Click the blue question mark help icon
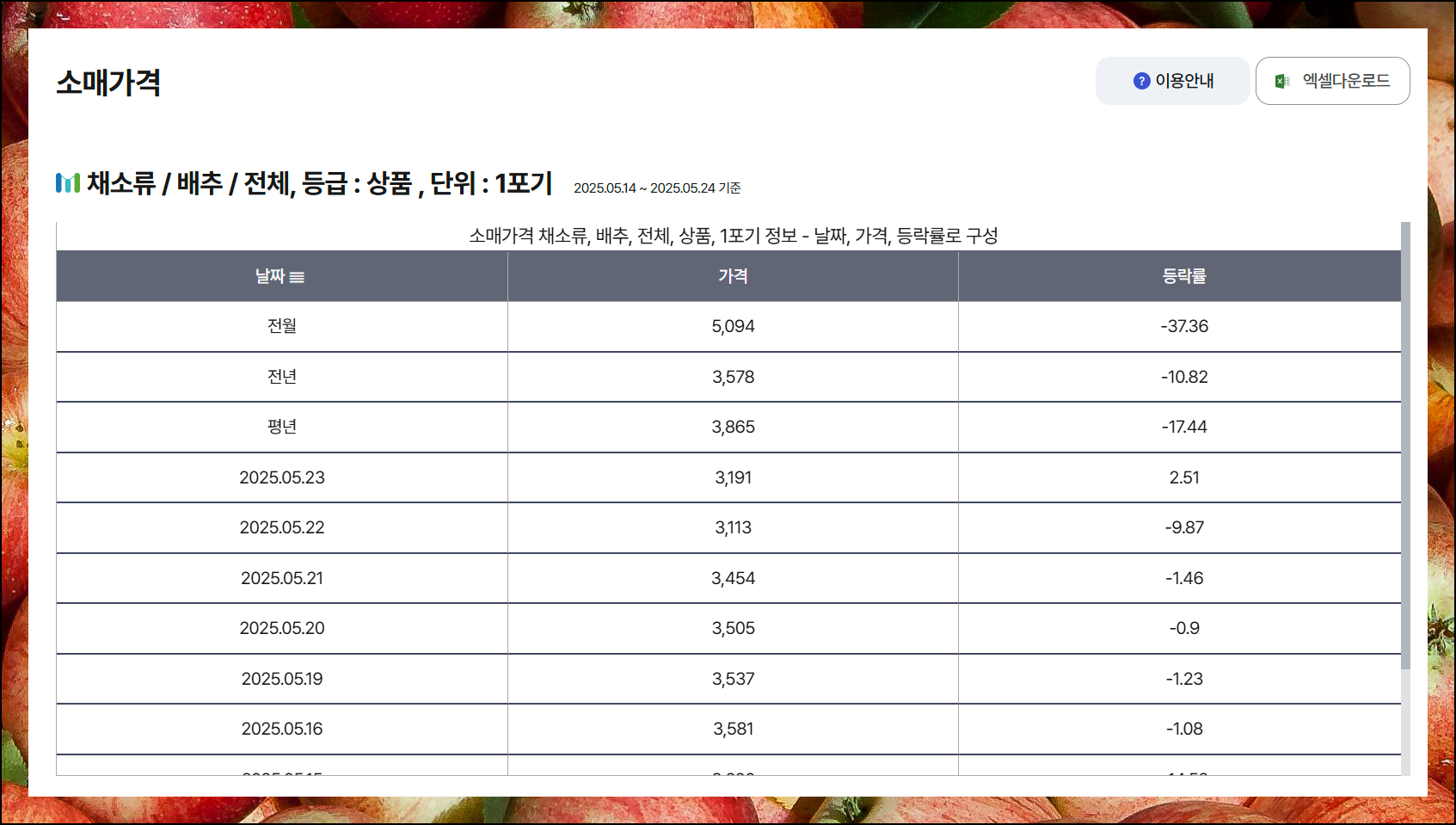 pyautogui.click(x=1141, y=81)
